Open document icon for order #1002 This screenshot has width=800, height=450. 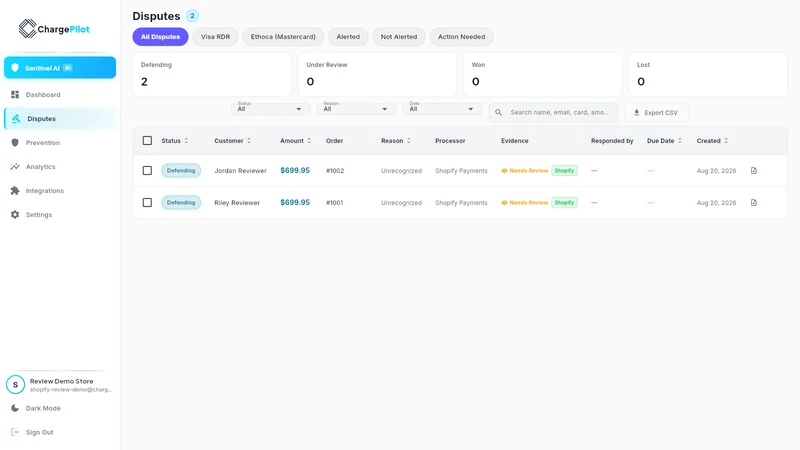tap(754, 170)
